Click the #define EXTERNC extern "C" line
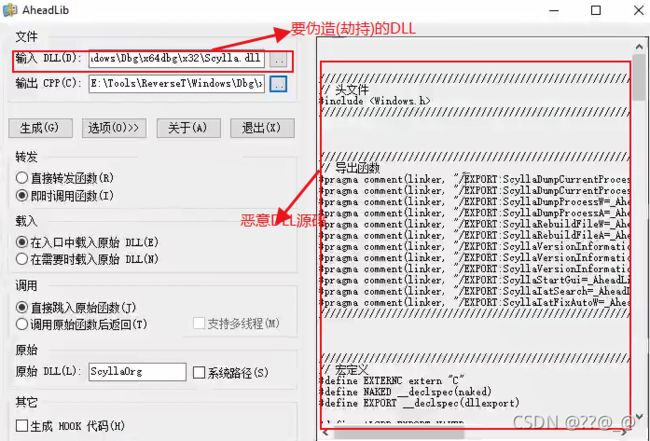Image resolution: width=650 pixels, height=441 pixels. point(392,380)
